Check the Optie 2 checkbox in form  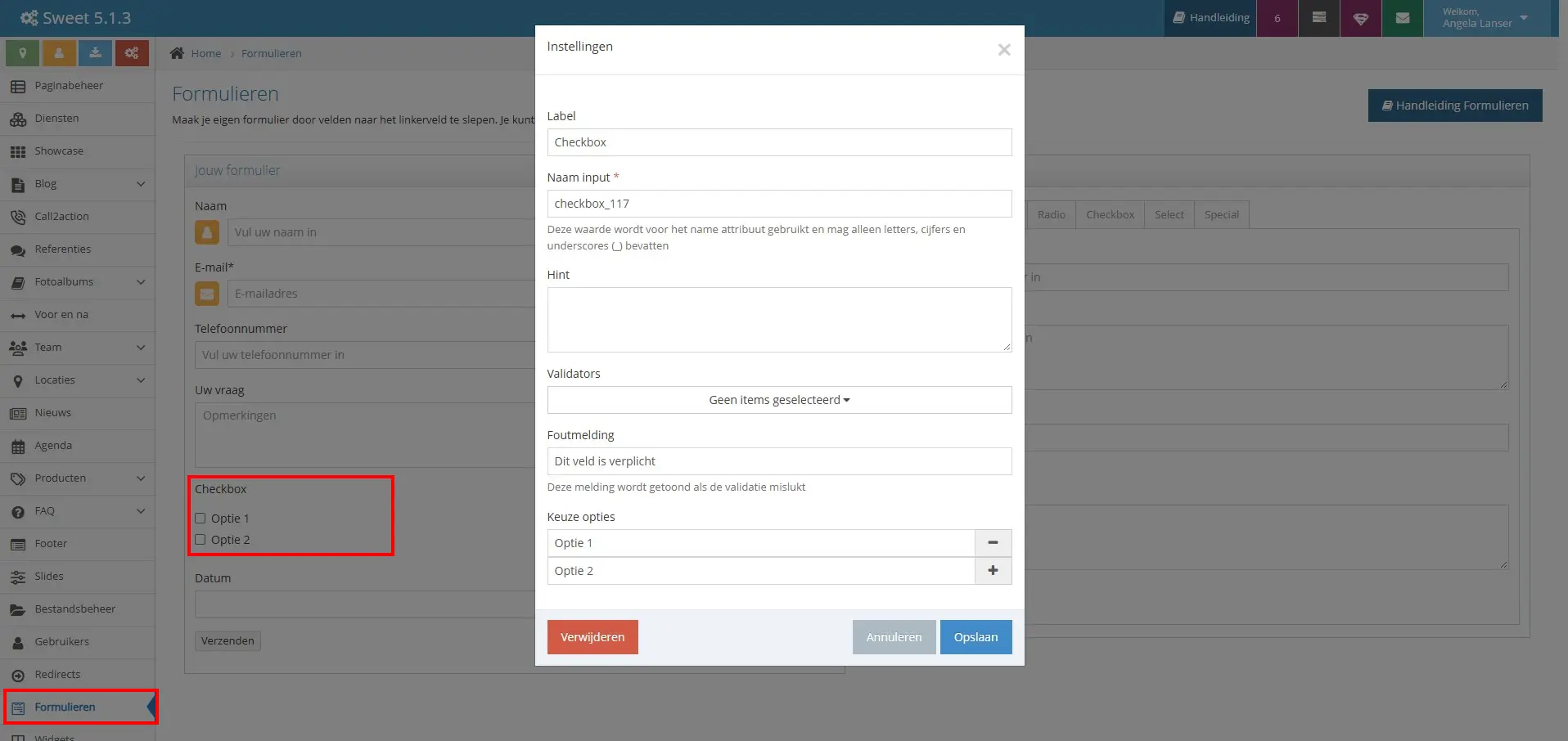201,539
